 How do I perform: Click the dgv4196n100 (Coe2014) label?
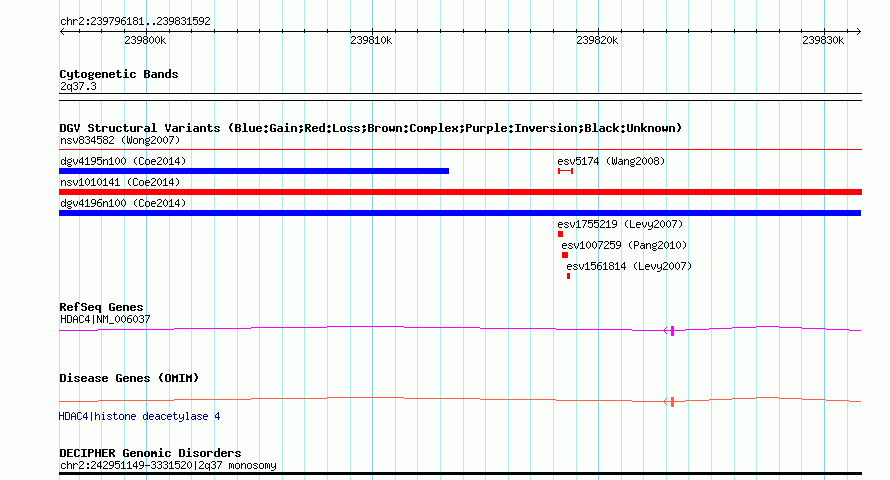point(123,203)
